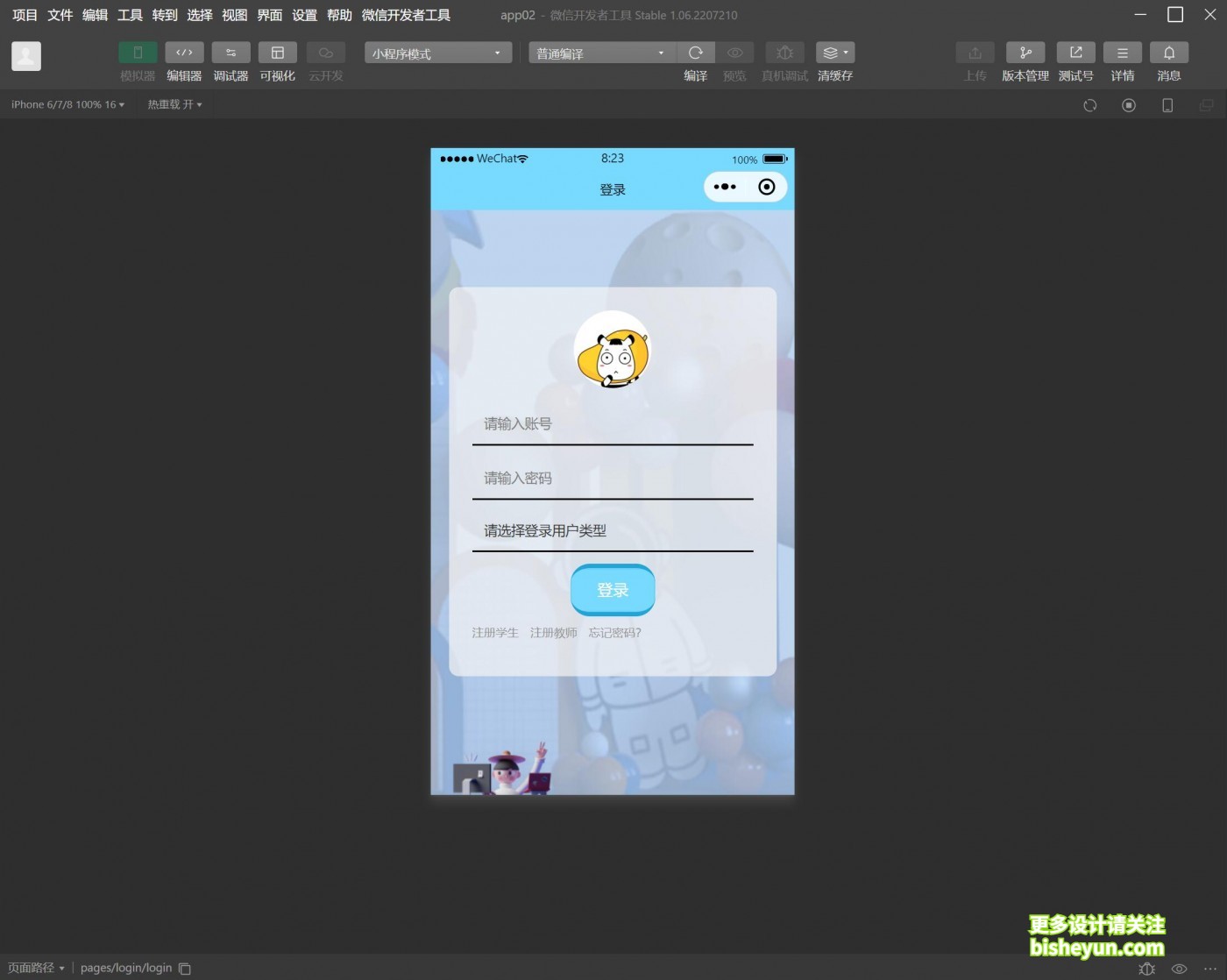Open the 项目 menu
Screen dimensions: 1227x980
(x=25, y=15)
